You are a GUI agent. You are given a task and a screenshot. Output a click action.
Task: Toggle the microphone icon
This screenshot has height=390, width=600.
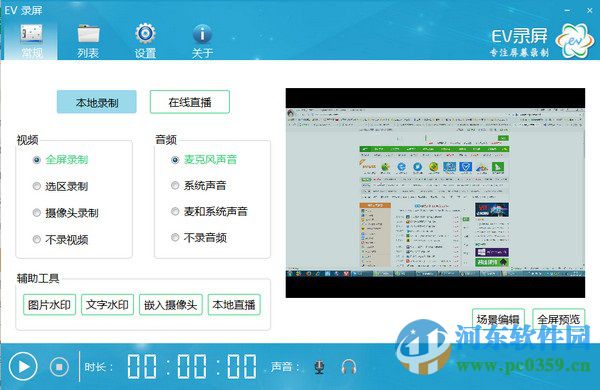(319, 367)
